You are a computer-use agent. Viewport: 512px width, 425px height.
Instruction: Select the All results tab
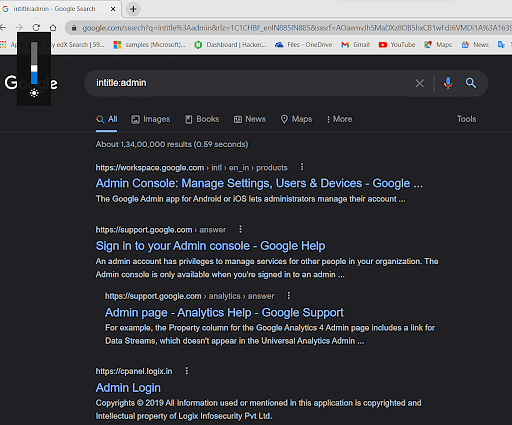[107, 119]
